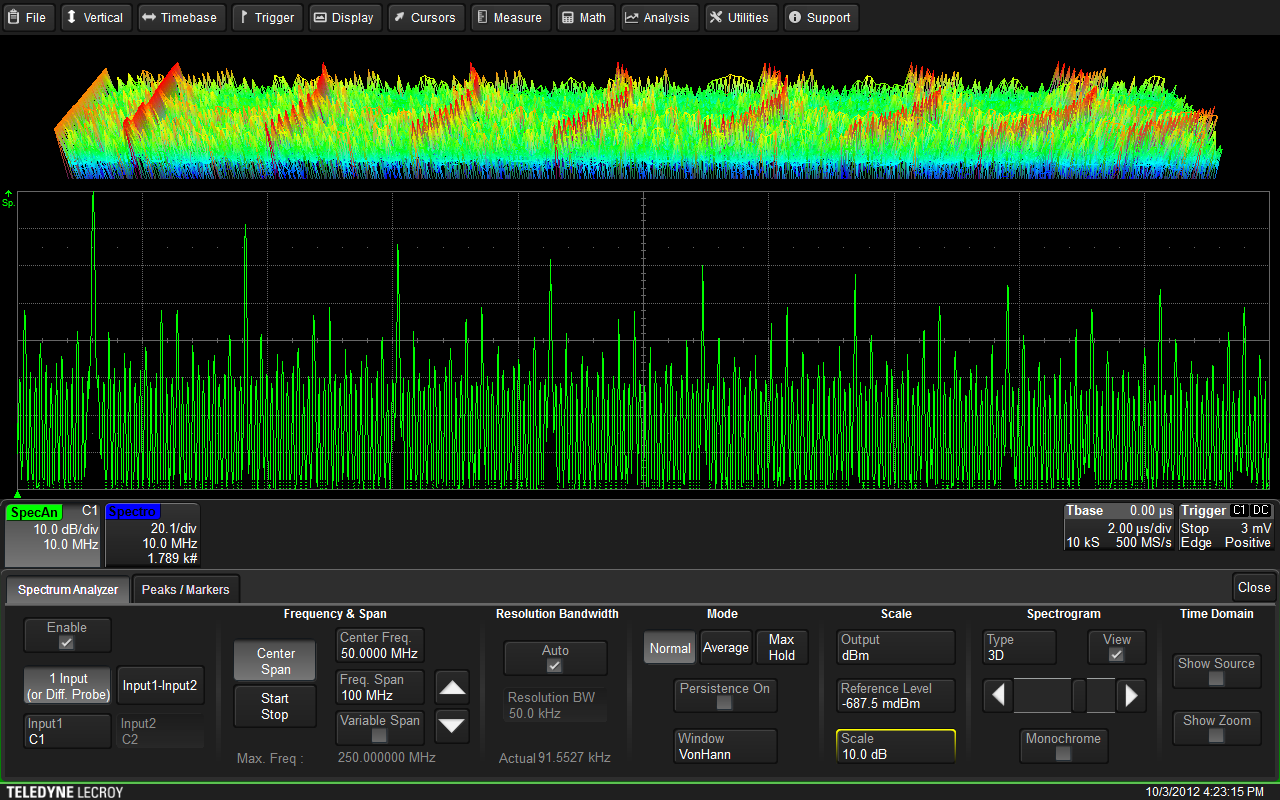Uncheck Auto resolution bandwidth

click(555, 665)
